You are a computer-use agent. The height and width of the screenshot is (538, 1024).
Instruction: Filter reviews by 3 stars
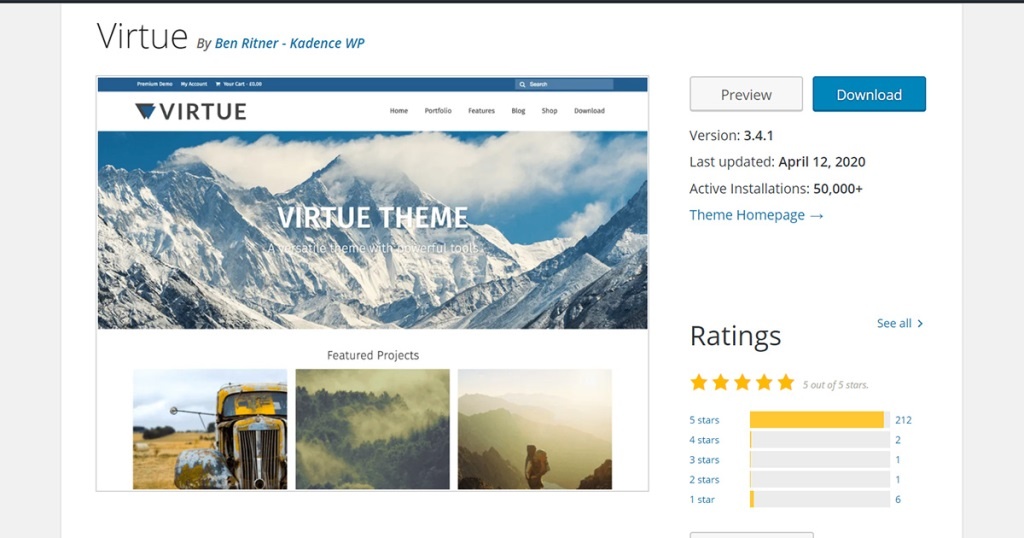coord(704,460)
